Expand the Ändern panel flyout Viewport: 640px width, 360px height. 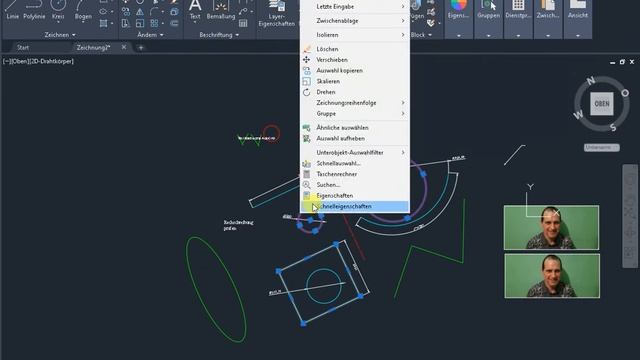(x=150, y=35)
